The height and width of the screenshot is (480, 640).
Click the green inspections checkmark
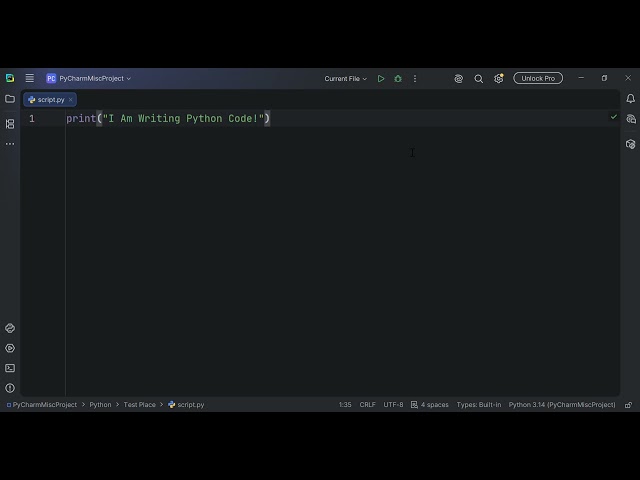tap(613, 117)
